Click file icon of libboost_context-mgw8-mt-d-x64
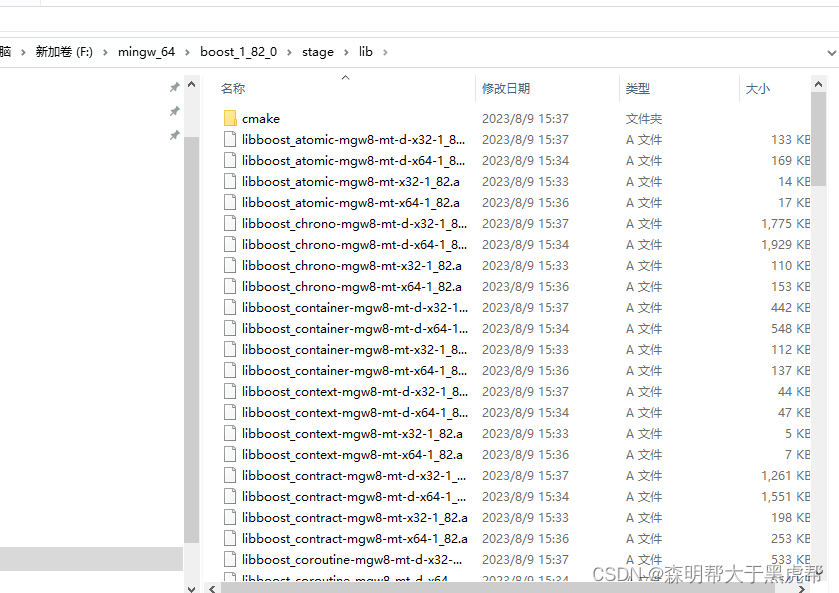 (x=230, y=413)
